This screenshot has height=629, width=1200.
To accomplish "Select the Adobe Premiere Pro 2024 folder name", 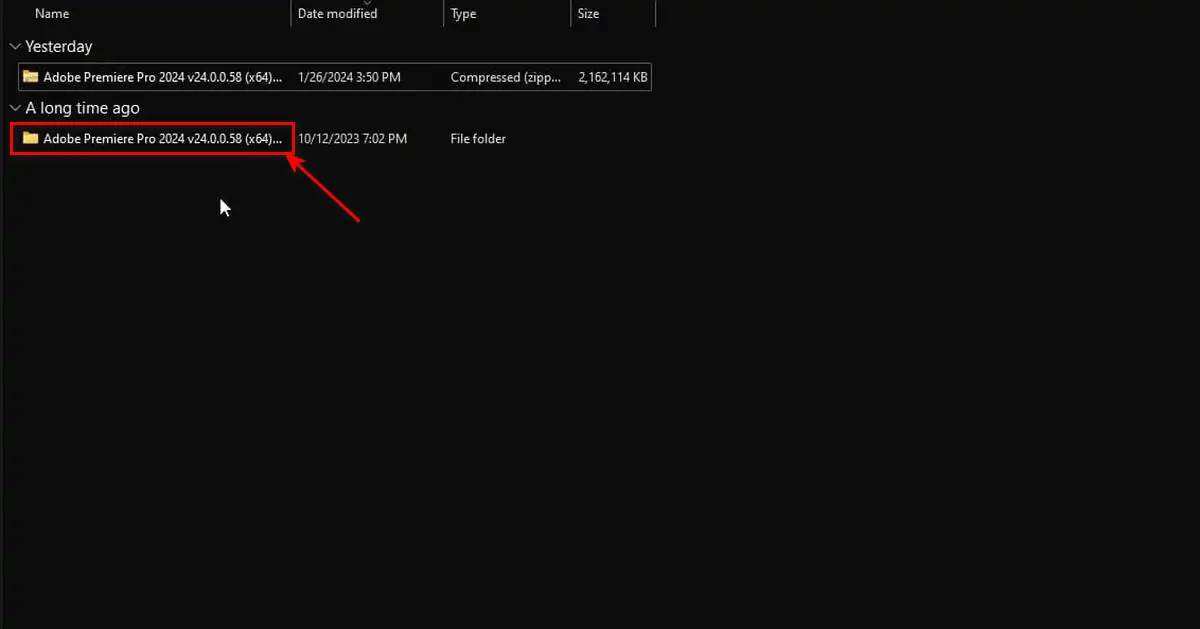I will pyautogui.click(x=162, y=138).
